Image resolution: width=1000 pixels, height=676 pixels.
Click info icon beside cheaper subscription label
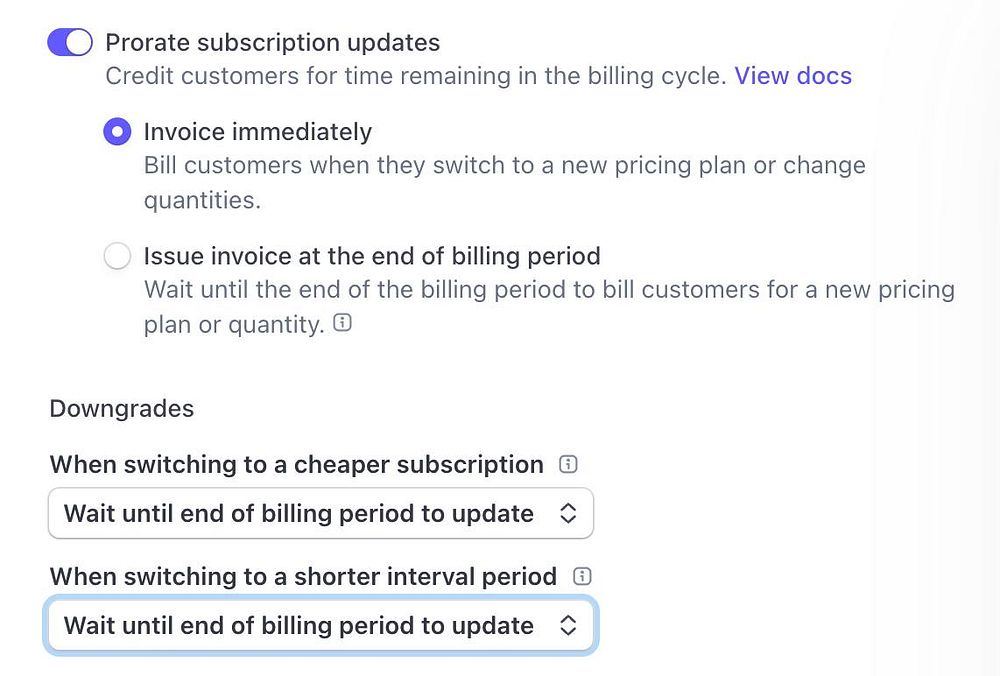pyautogui.click(x=569, y=464)
